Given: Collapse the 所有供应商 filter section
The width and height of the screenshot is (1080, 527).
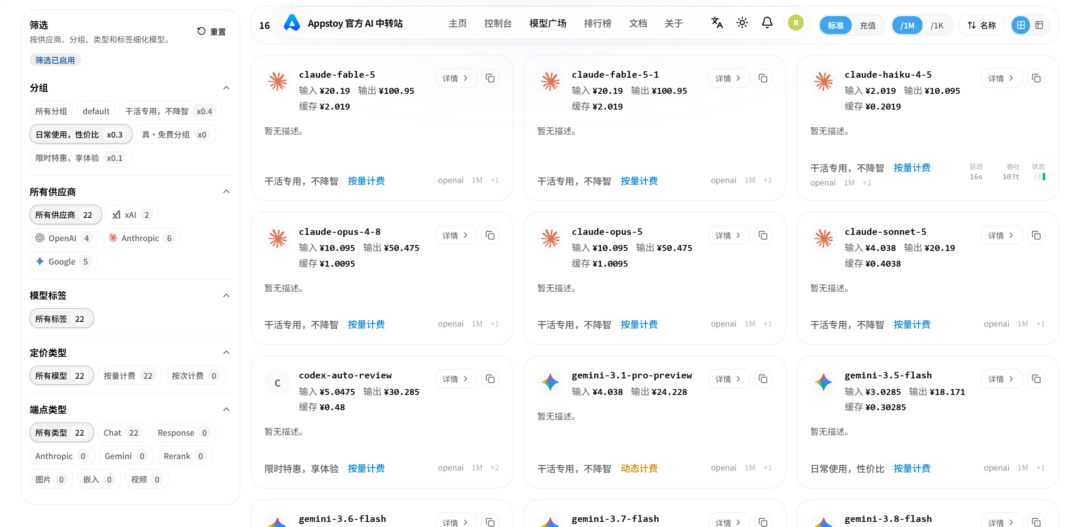Looking at the screenshot, I should coord(226,192).
